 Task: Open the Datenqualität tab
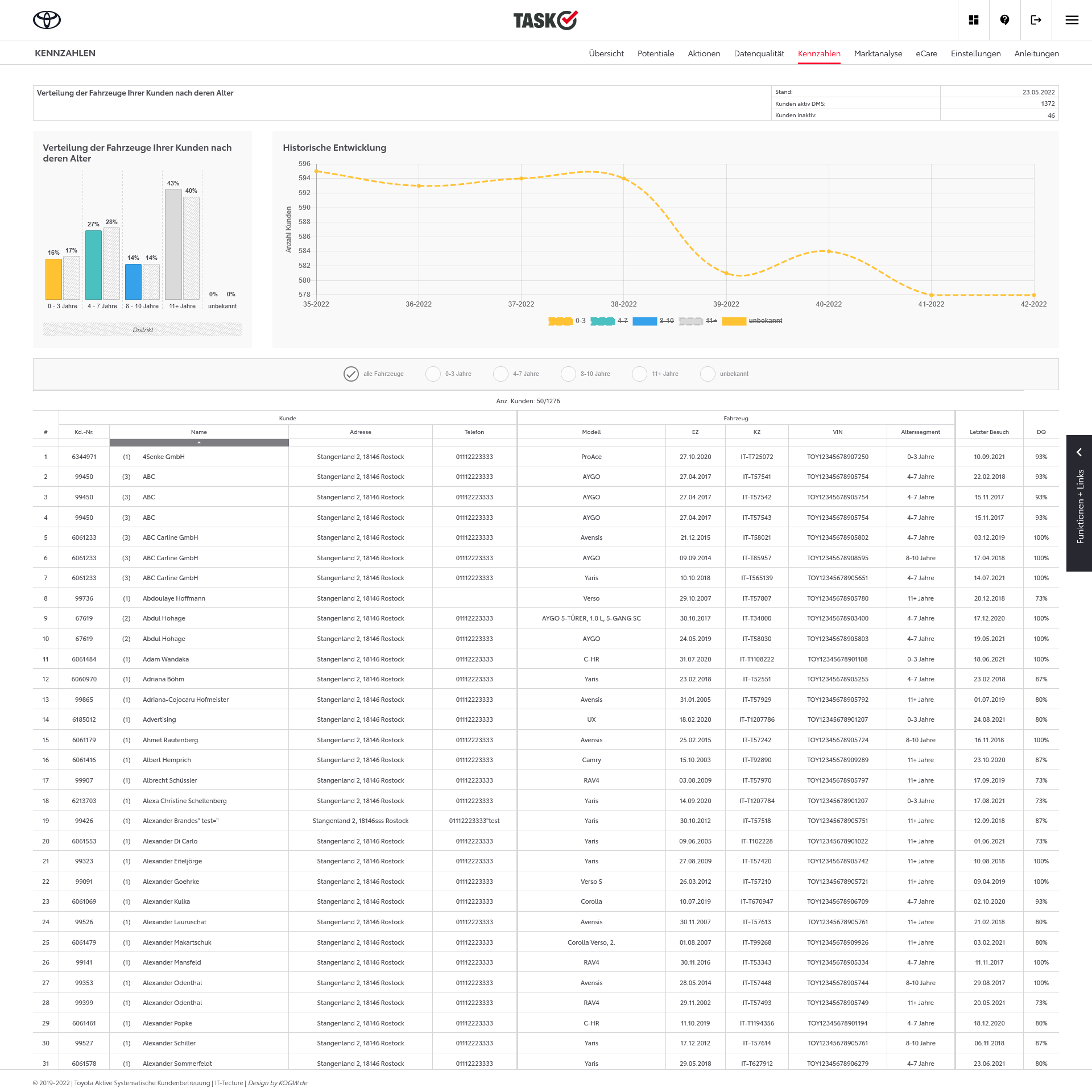coord(759,53)
